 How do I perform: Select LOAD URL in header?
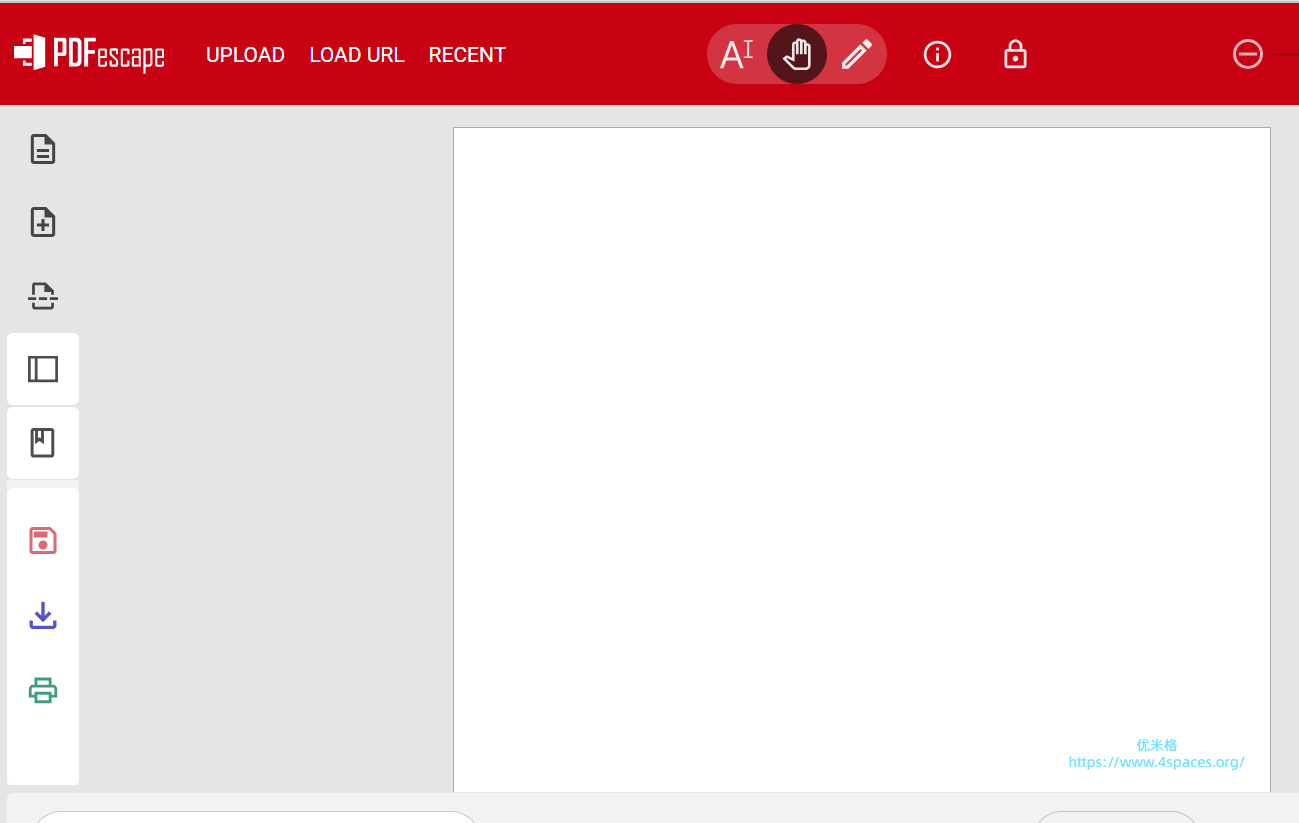[x=357, y=55]
